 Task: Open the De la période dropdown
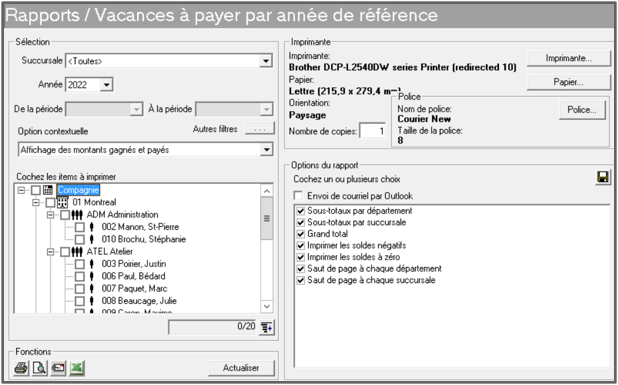click(x=136, y=109)
